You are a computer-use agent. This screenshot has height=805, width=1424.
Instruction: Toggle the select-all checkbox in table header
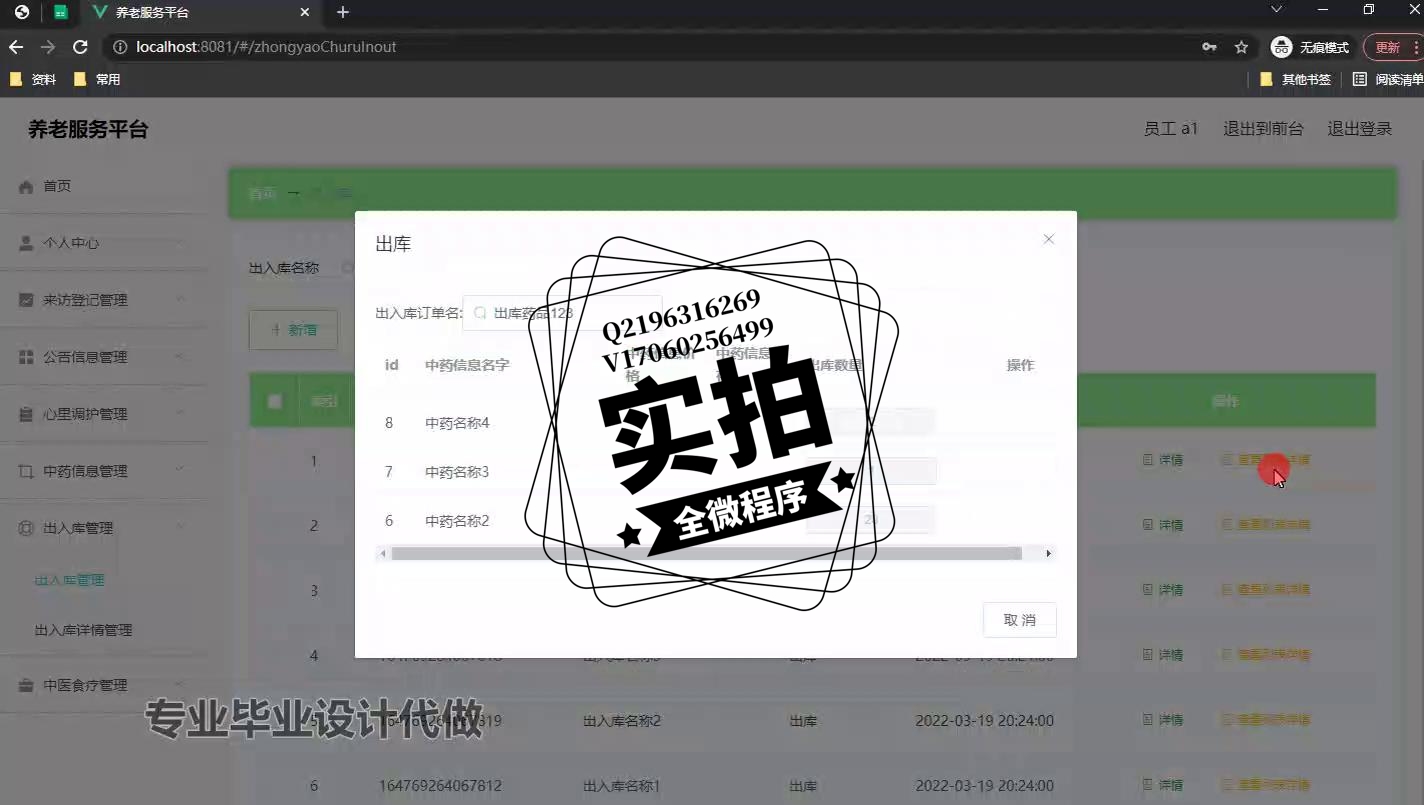(274, 401)
